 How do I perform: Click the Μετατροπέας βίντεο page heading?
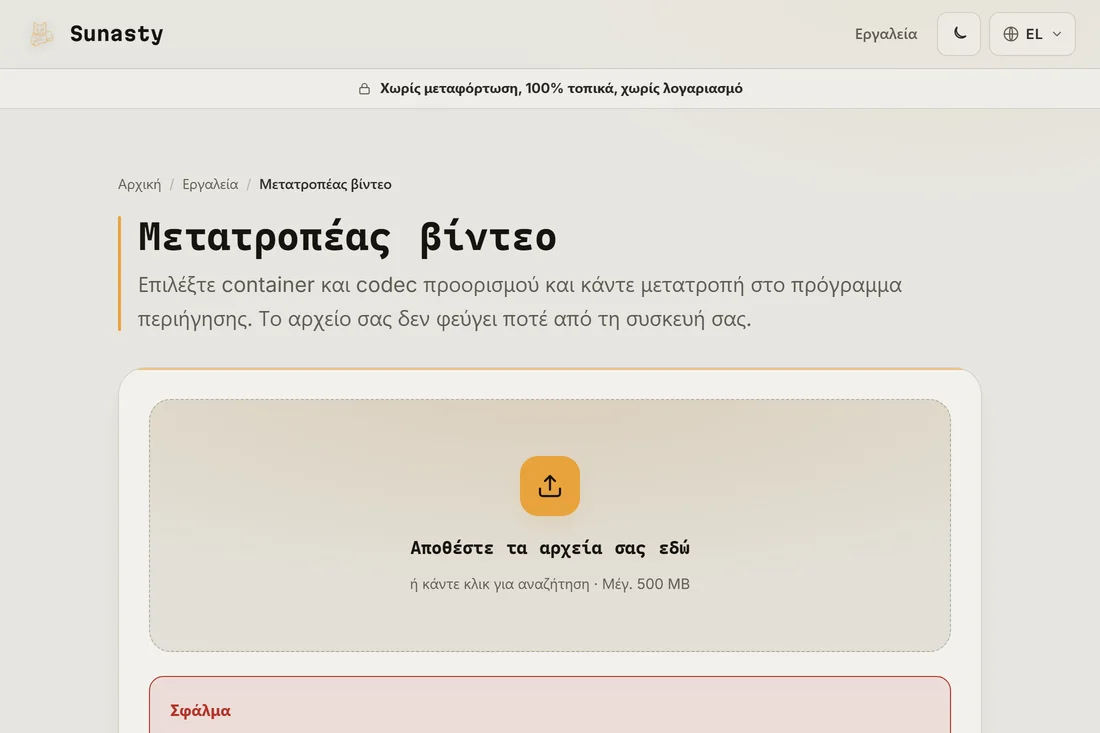click(347, 237)
